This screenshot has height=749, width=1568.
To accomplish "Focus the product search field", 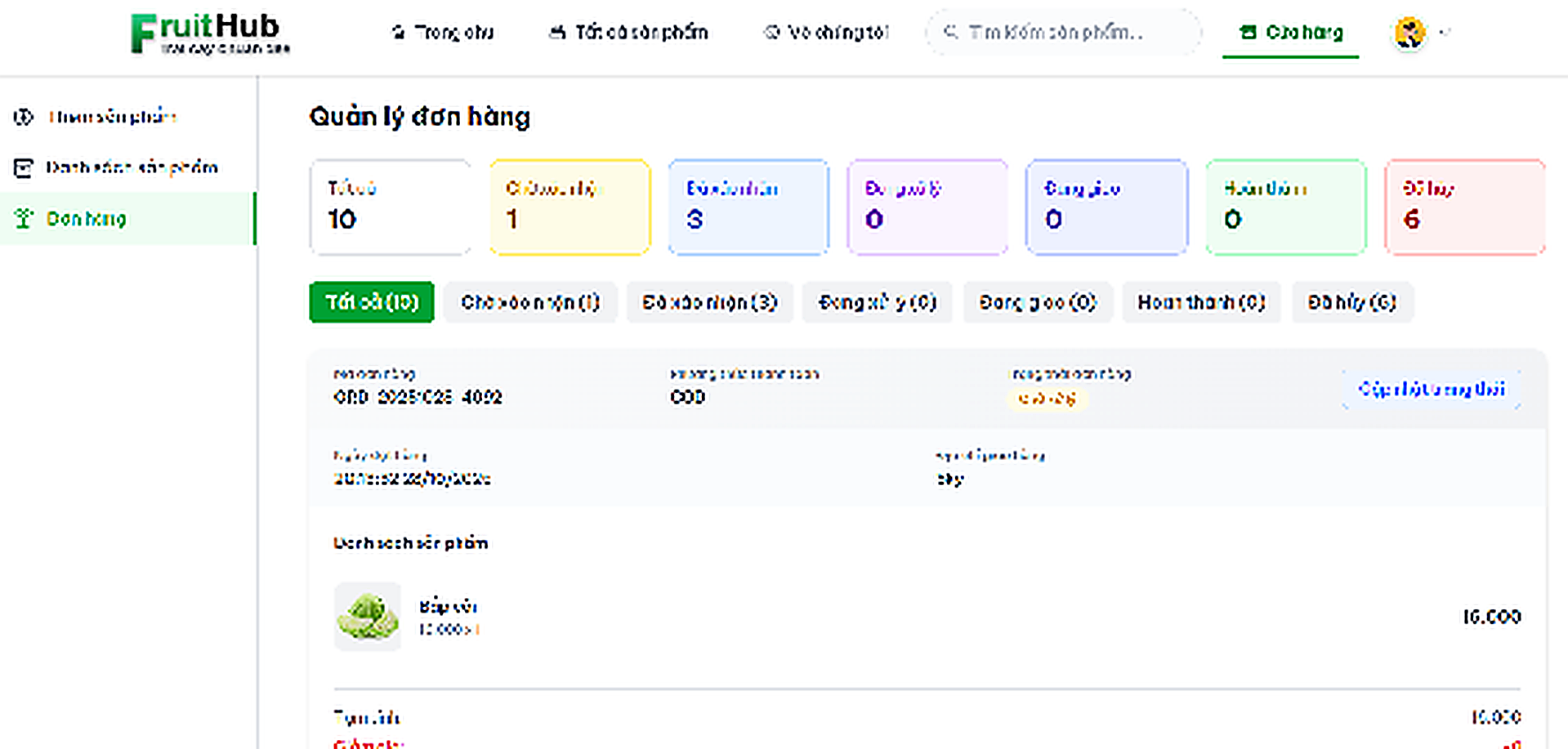I will click(1063, 33).
